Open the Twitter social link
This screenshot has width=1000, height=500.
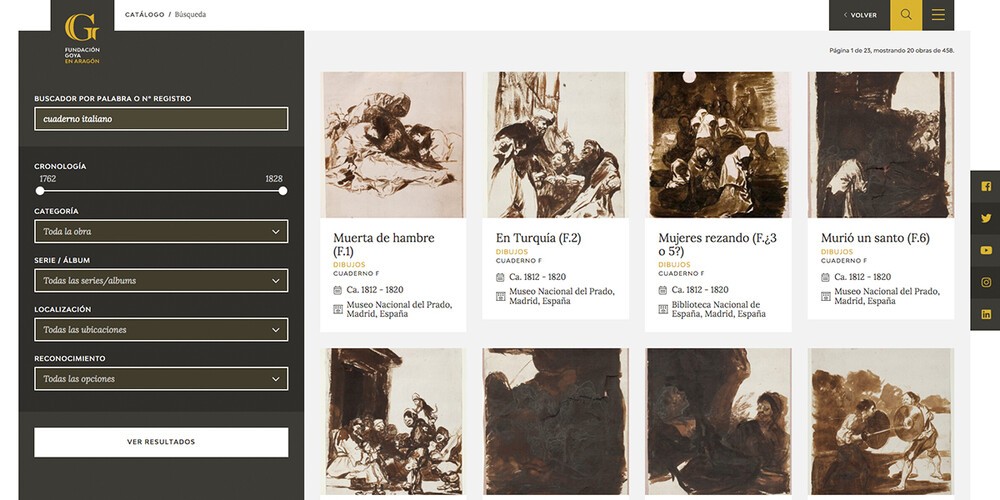coord(986,218)
